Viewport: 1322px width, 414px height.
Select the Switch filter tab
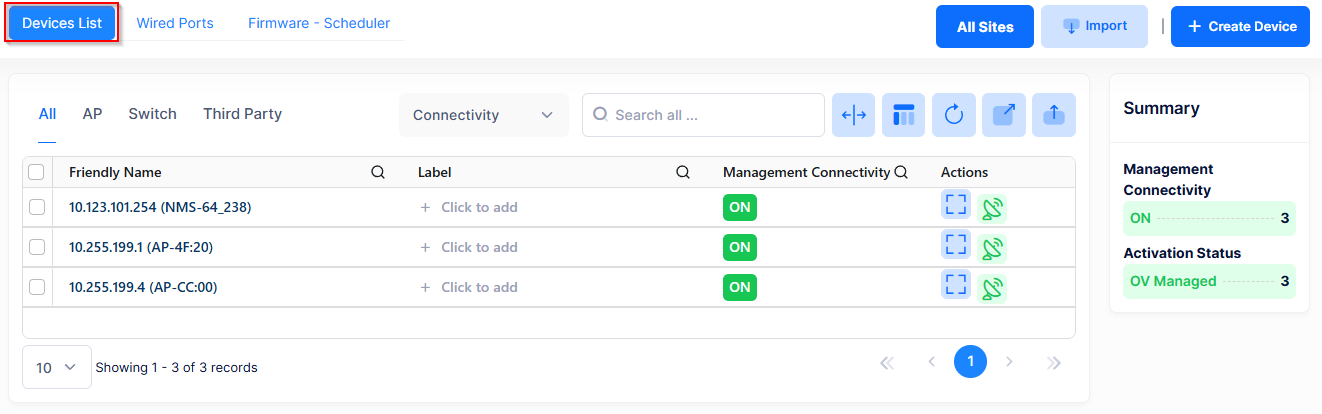[152, 114]
